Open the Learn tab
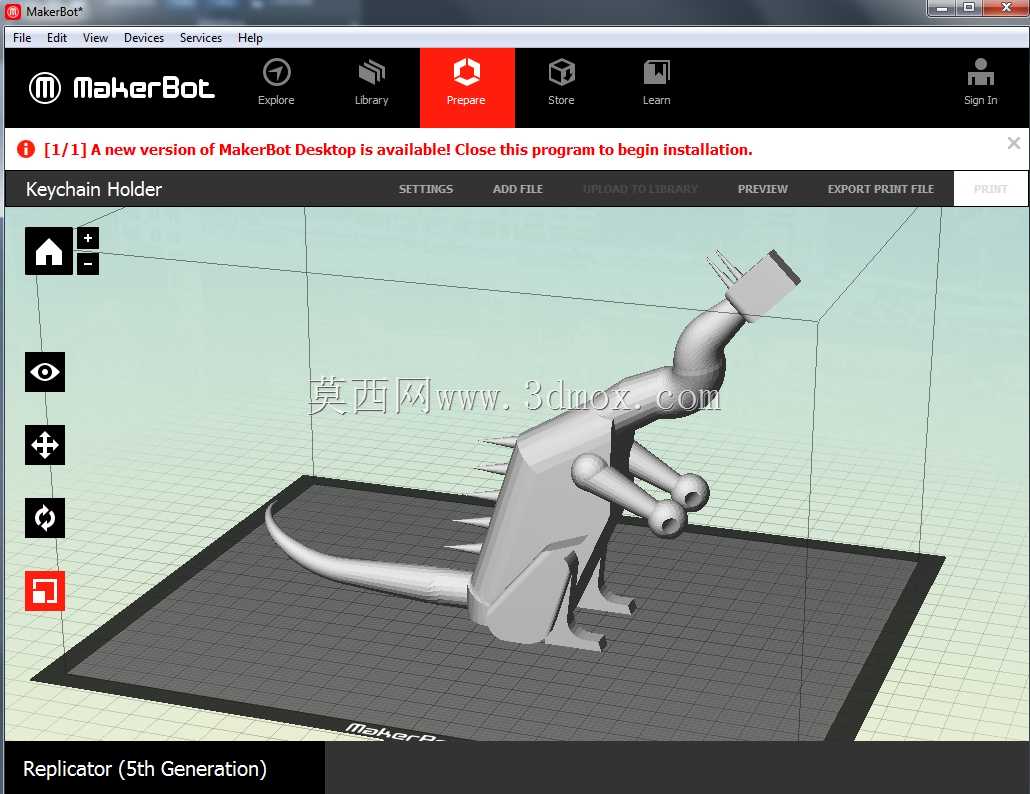Viewport: 1030px width, 794px height. pos(656,82)
